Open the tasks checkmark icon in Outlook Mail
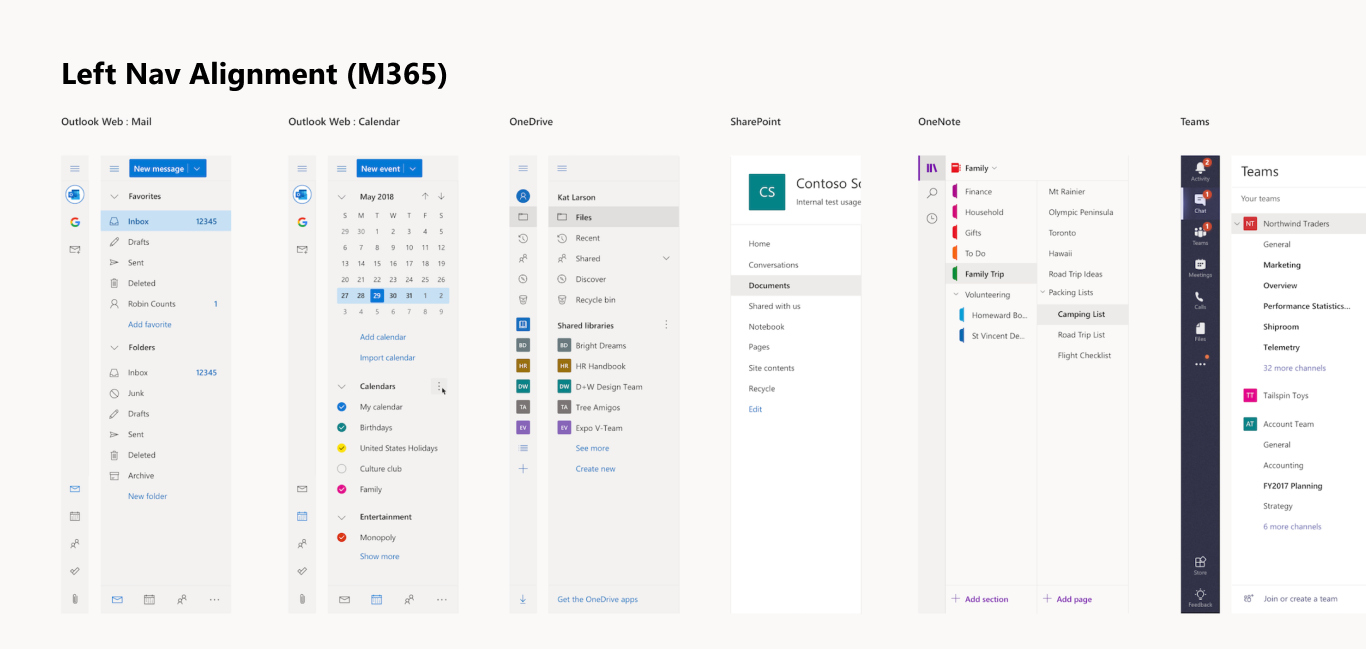 point(74,571)
